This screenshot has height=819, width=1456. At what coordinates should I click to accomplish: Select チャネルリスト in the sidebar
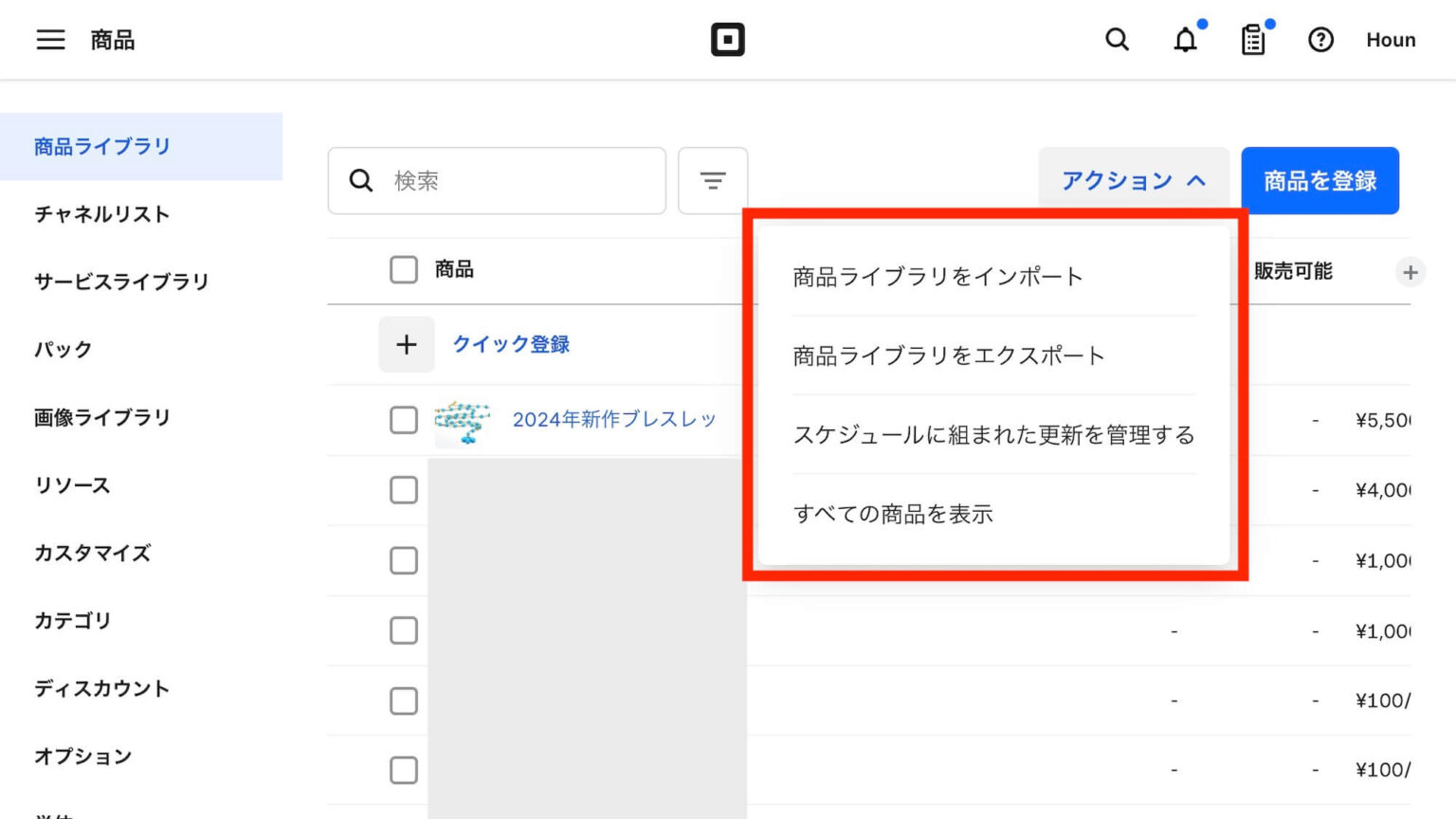[100, 214]
